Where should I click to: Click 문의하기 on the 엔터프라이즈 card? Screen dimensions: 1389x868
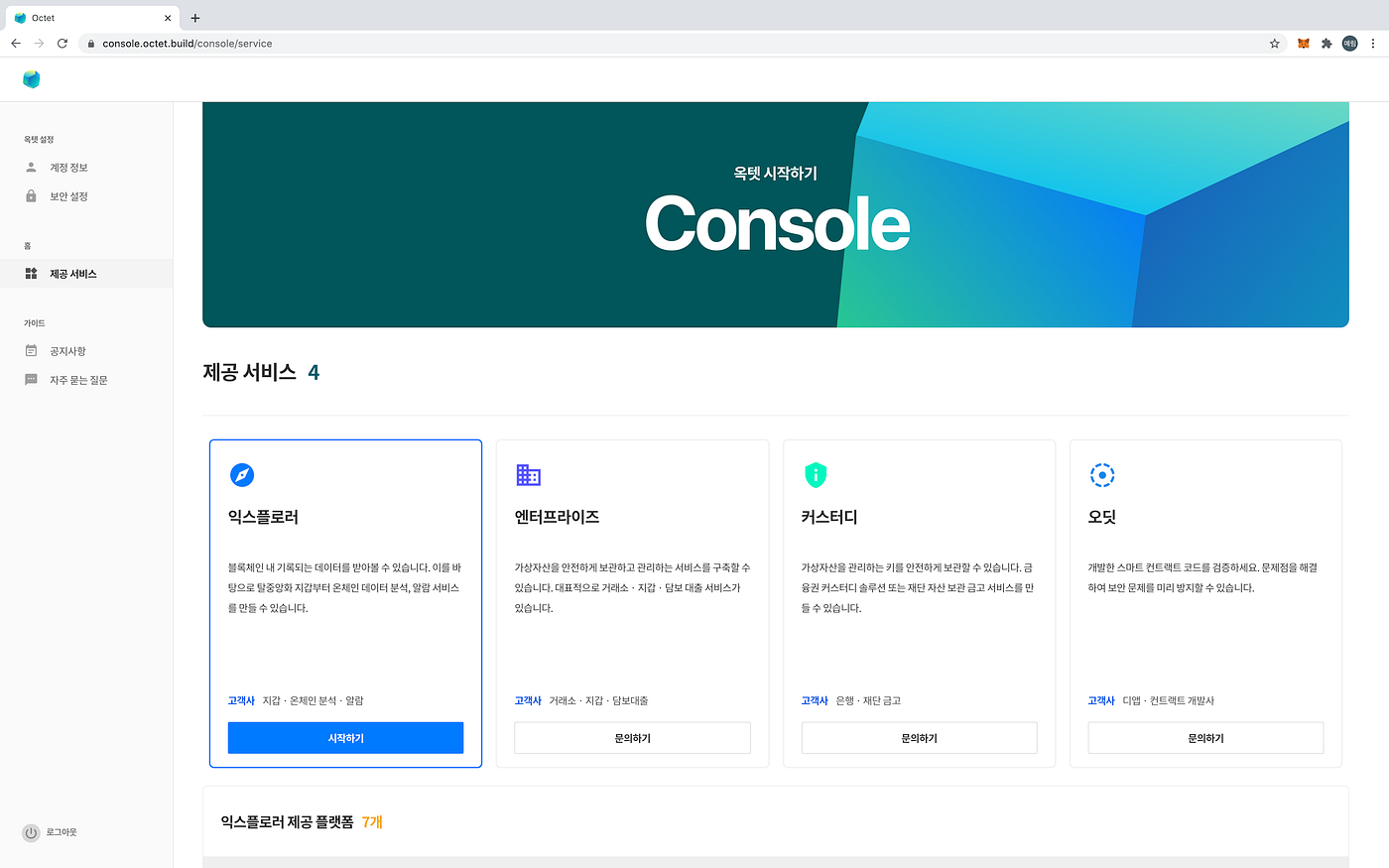coord(632,738)
